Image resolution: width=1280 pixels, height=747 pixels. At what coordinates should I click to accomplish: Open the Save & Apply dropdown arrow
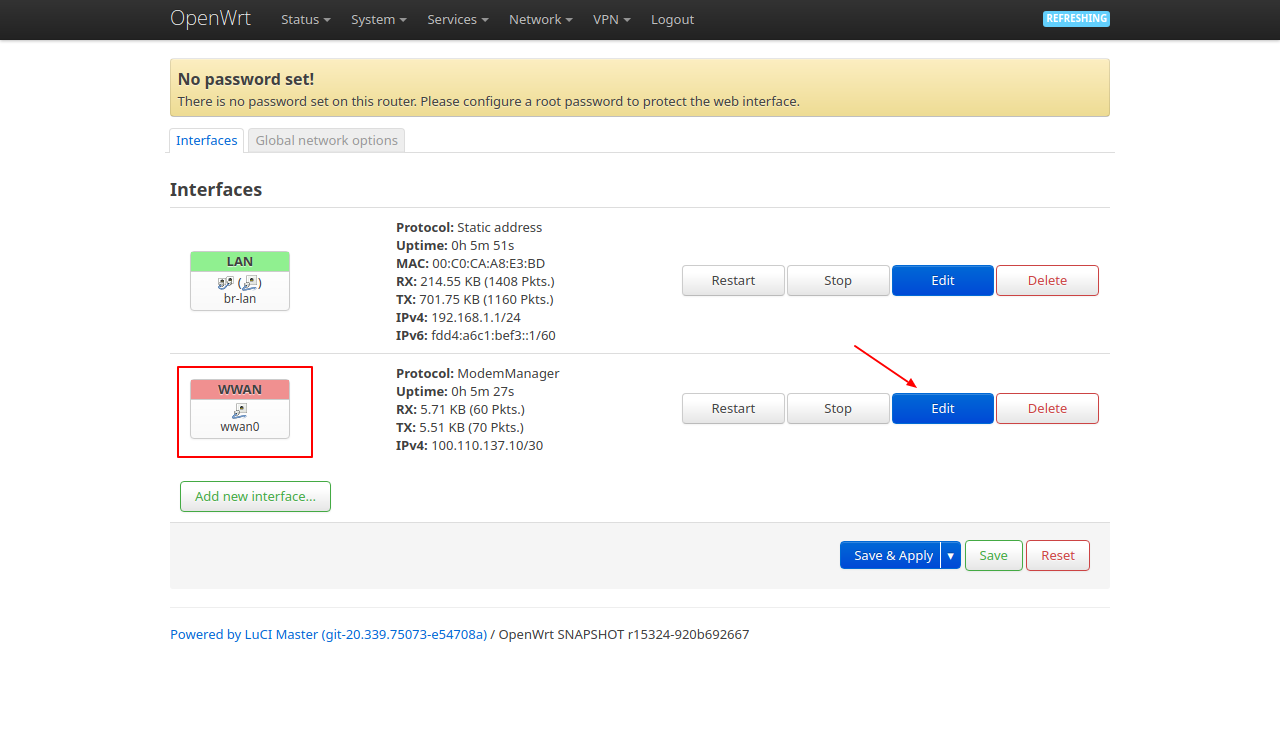click(951, 556)
